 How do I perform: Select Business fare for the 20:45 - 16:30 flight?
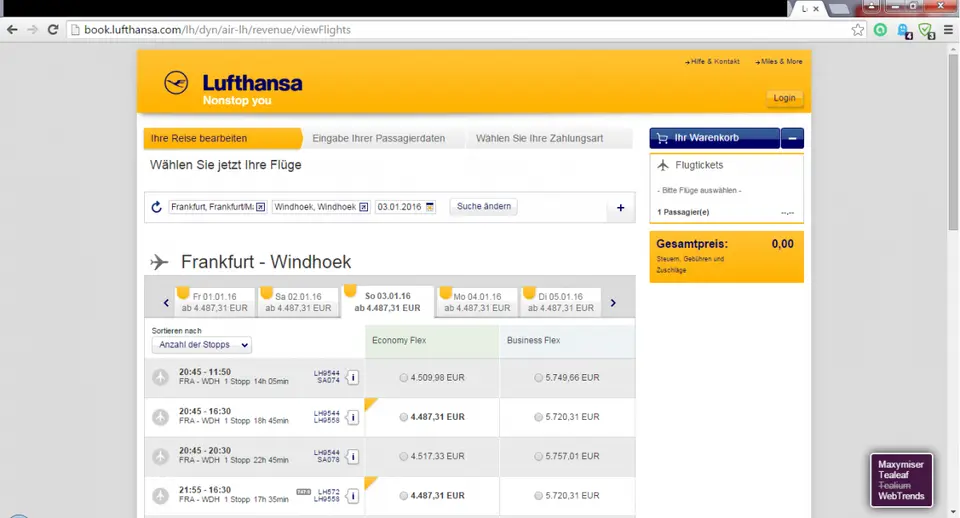(x=538, y=417)
